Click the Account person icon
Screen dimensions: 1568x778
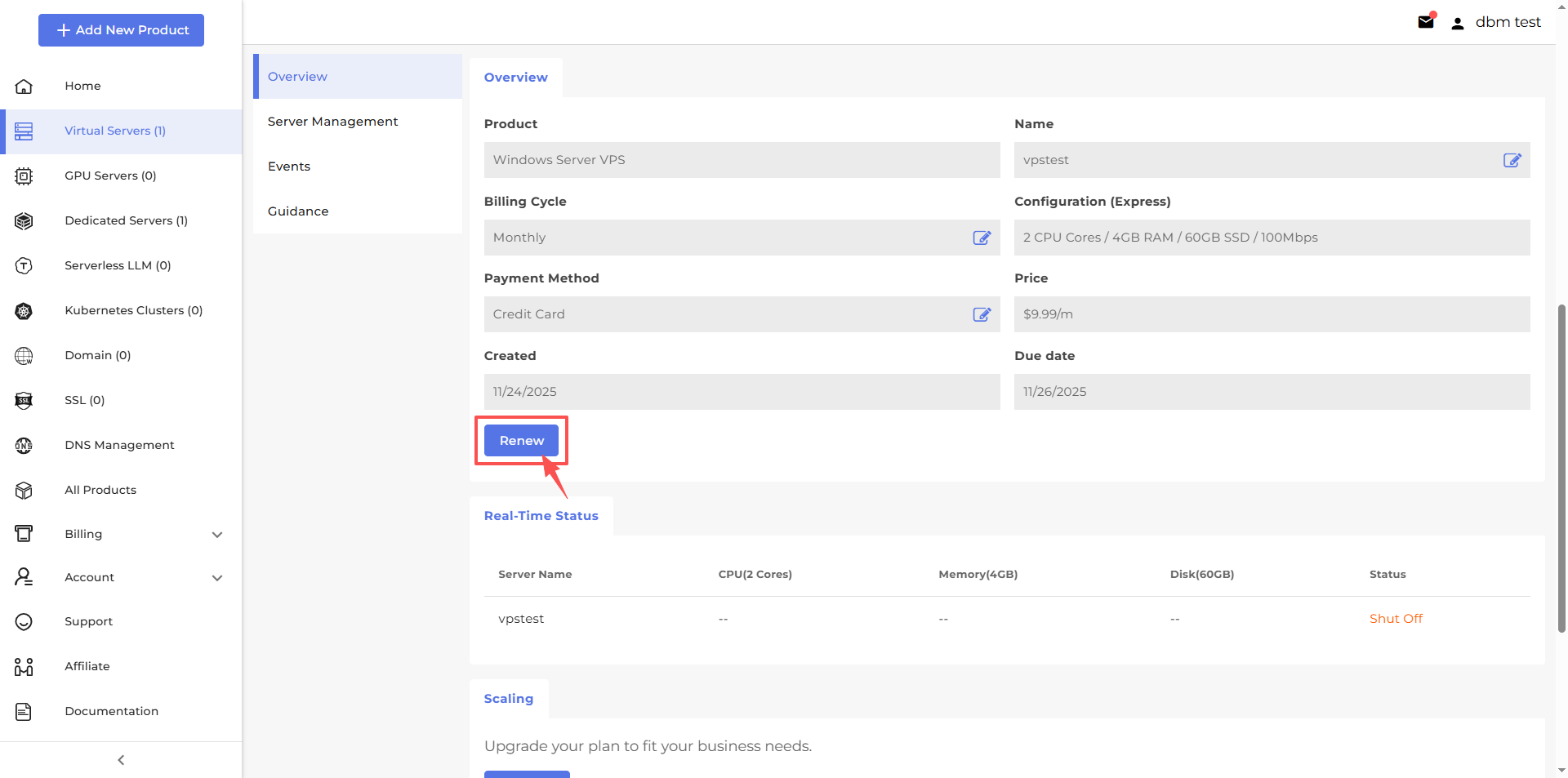[24, 577]
